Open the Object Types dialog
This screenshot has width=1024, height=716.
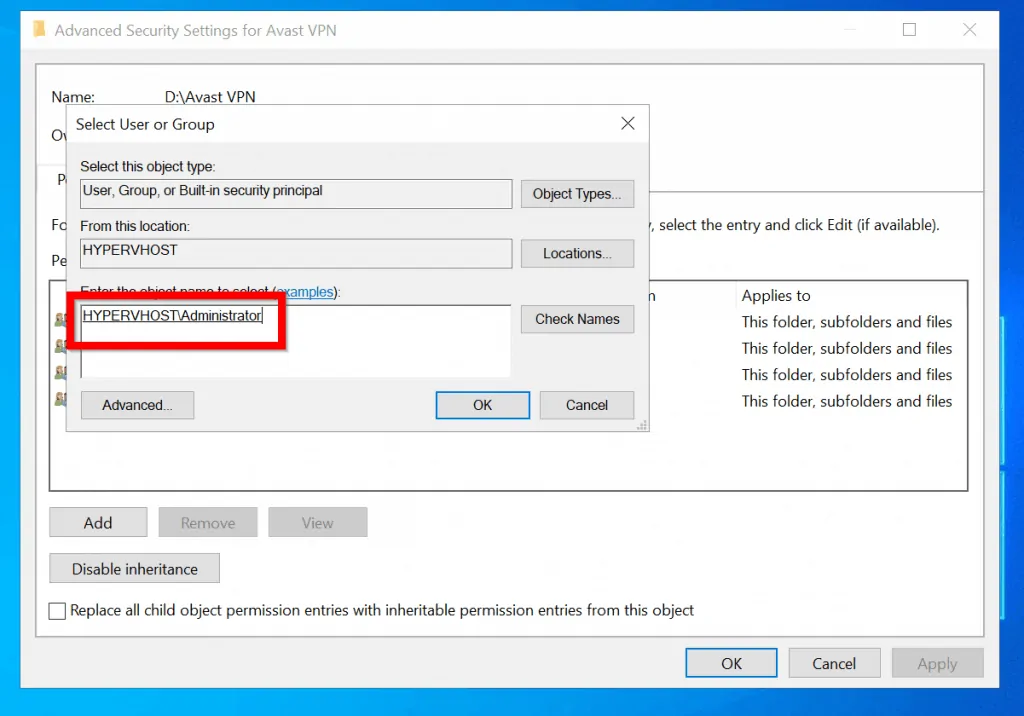(577, 194)
